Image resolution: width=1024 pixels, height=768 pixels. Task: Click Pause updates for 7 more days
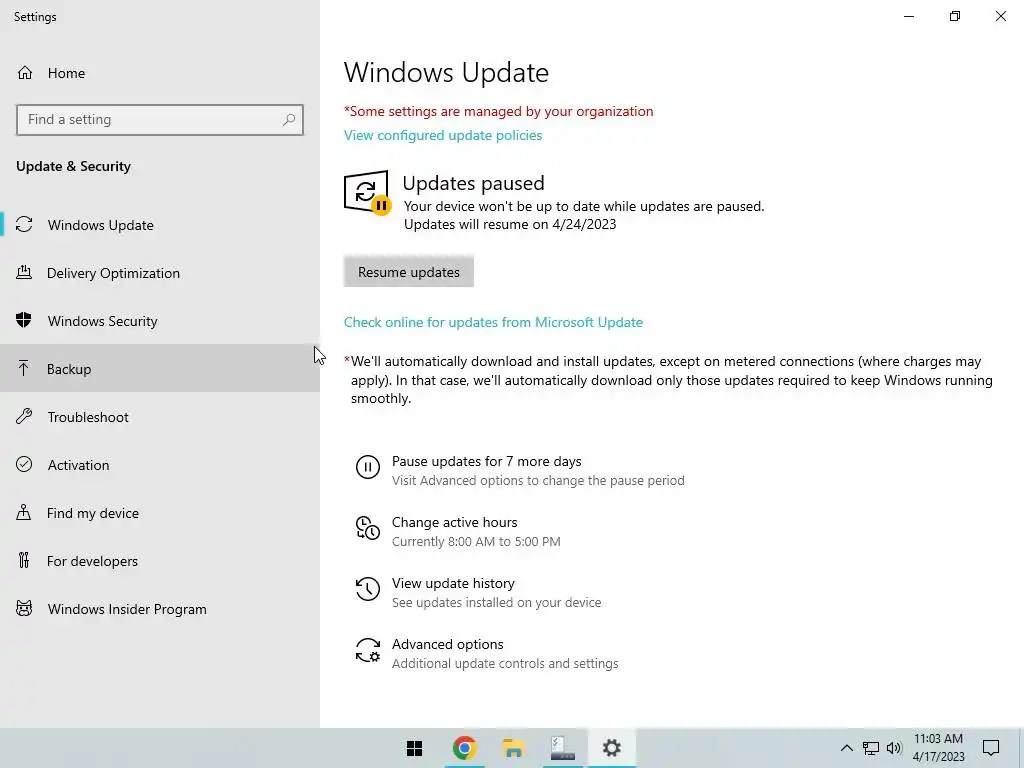[x=520, y=470]
